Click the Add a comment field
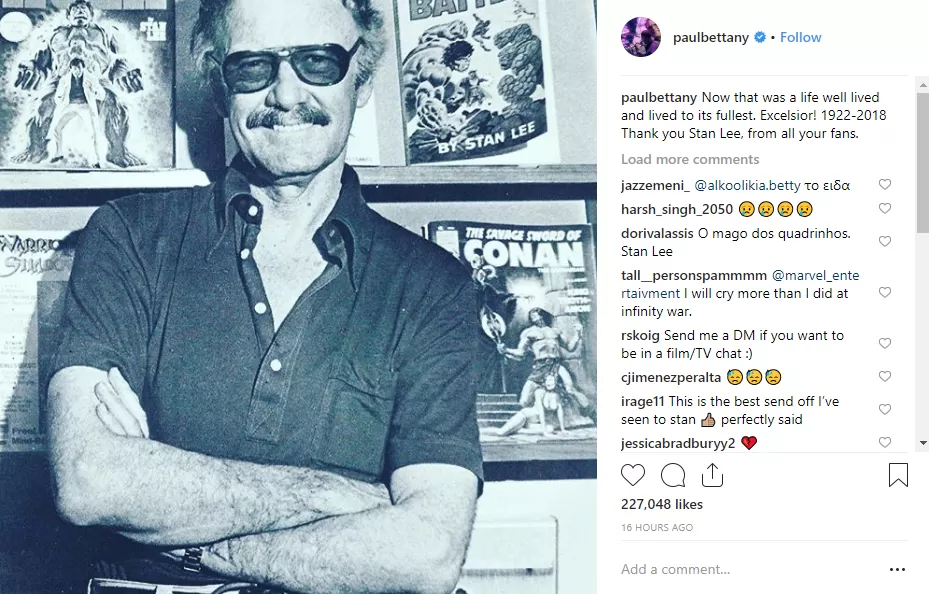The width and height of the screenshot is (929, 594). 740,570
